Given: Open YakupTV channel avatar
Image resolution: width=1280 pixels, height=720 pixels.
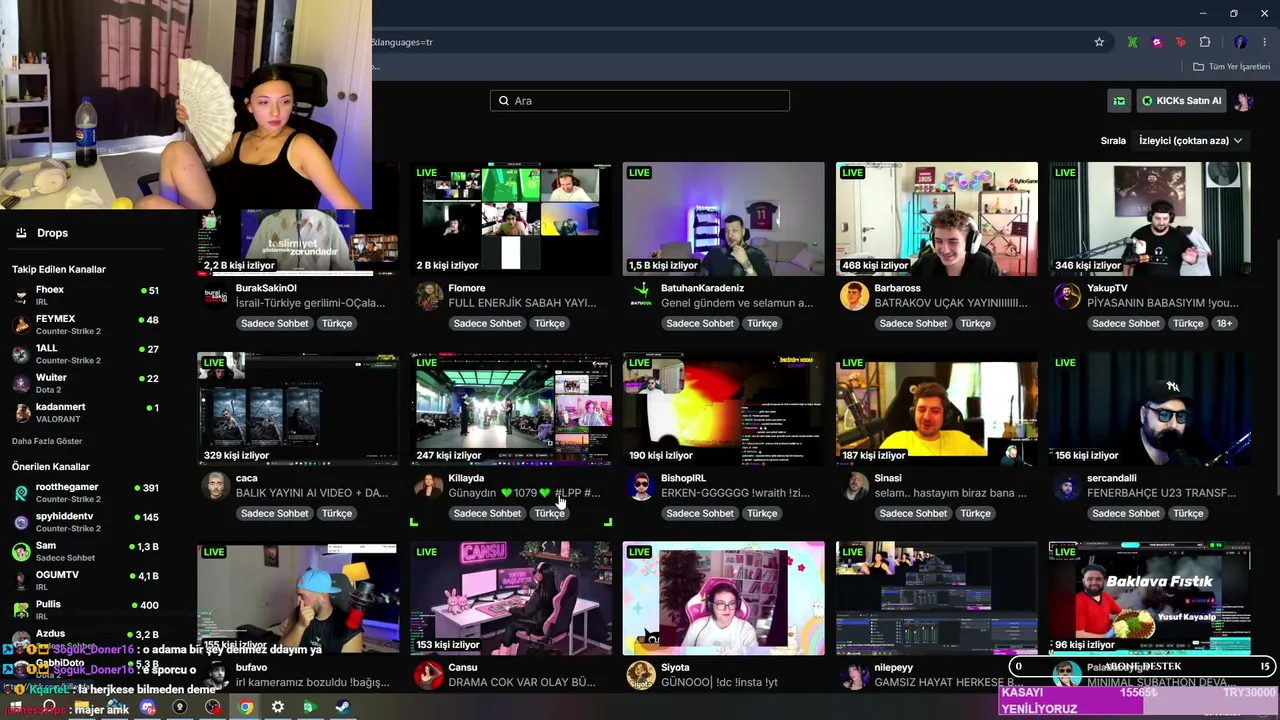Looking at the screenshot, I should coord(1067,296).
